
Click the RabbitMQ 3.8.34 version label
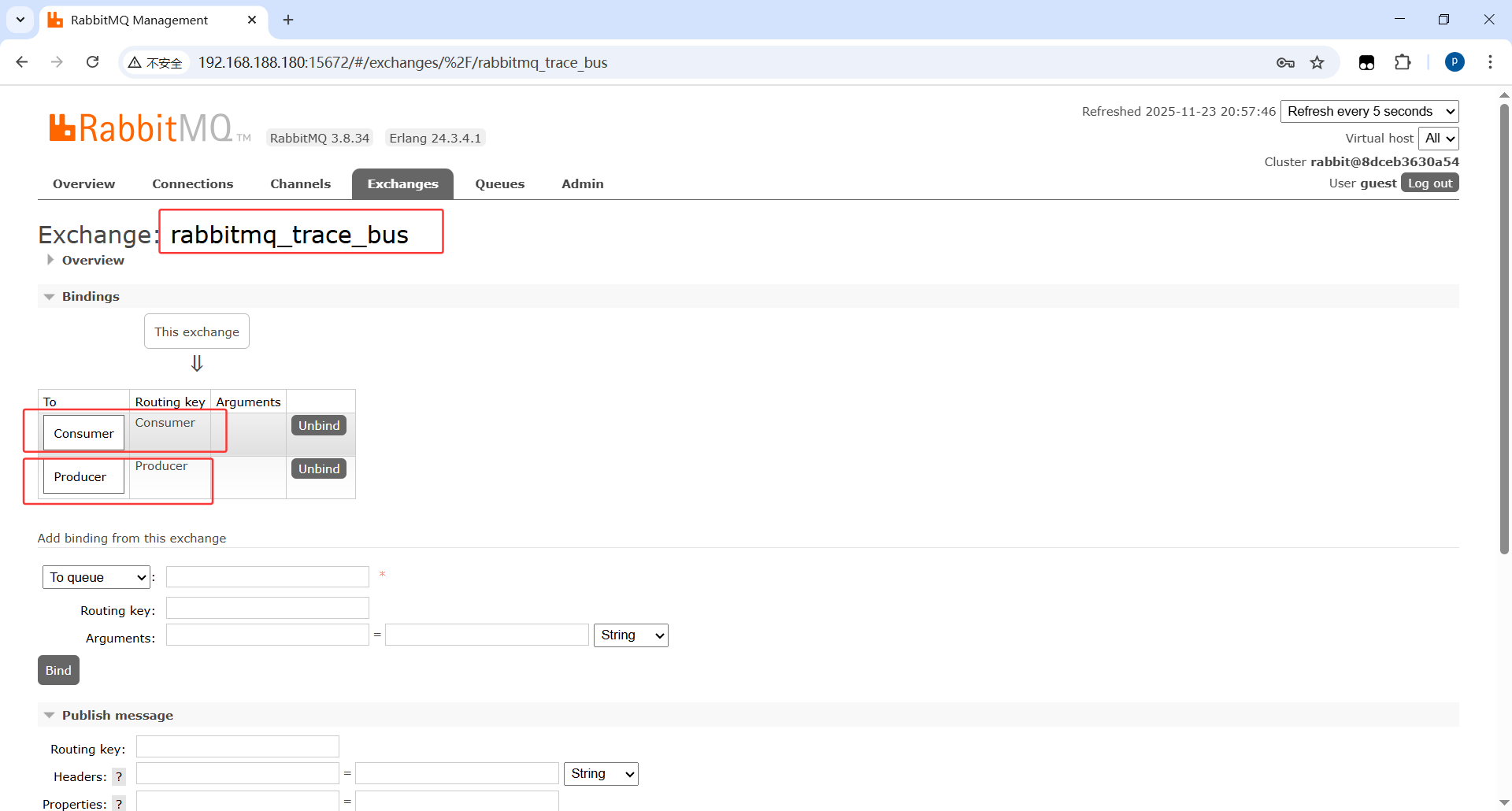pyautogui.click(x=319, y=138)
